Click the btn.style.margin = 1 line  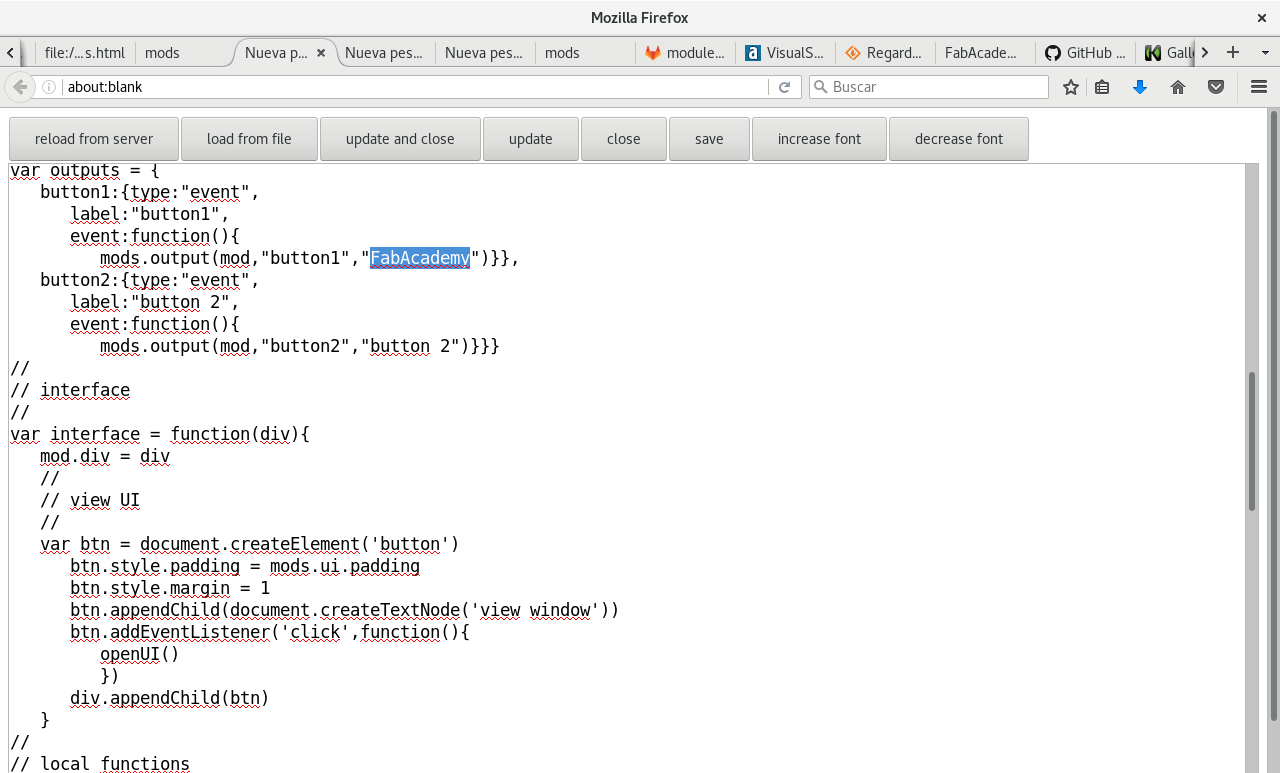[170, 588]
